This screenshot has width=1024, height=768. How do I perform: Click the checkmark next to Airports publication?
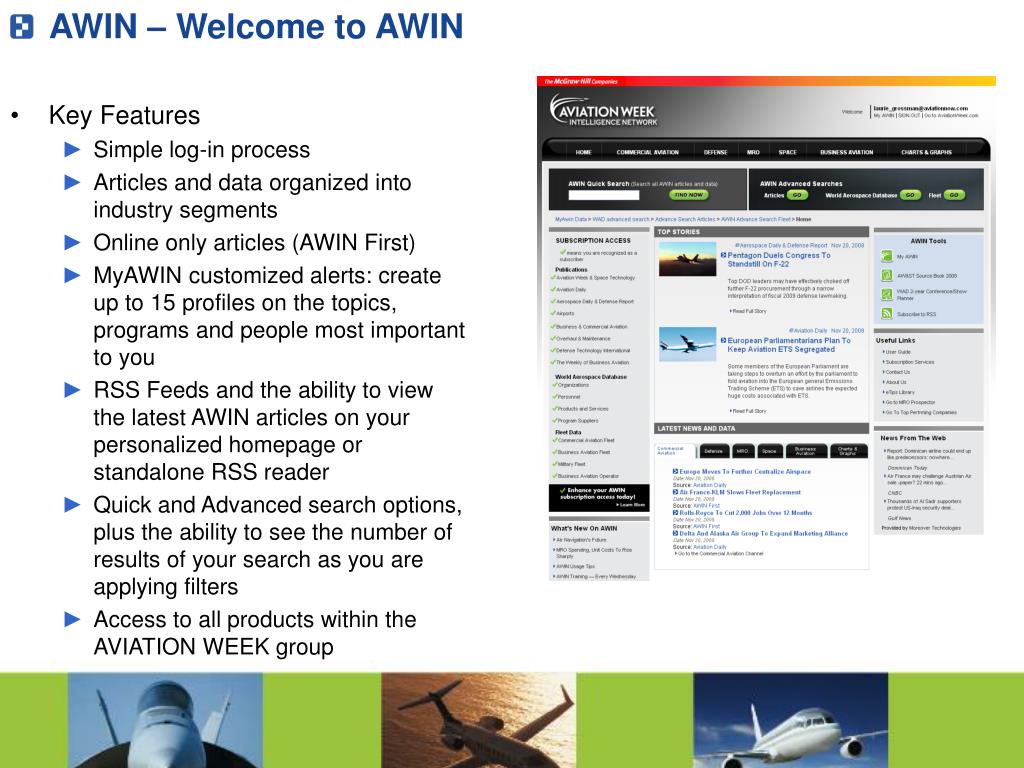pyautogui.click(x=553, y=313)
